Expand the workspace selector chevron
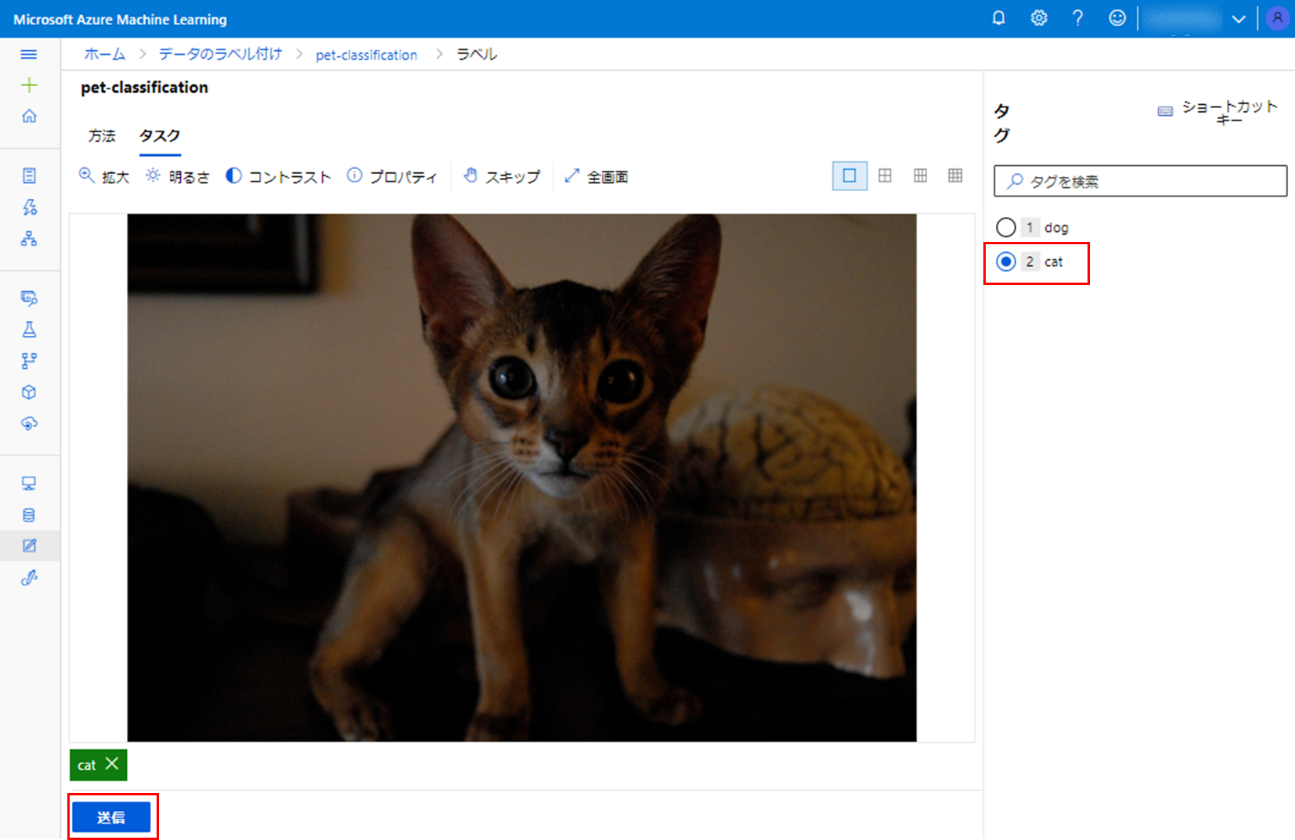The image size is (1295, 840). pyautogui.click(x=1239, y=19)
